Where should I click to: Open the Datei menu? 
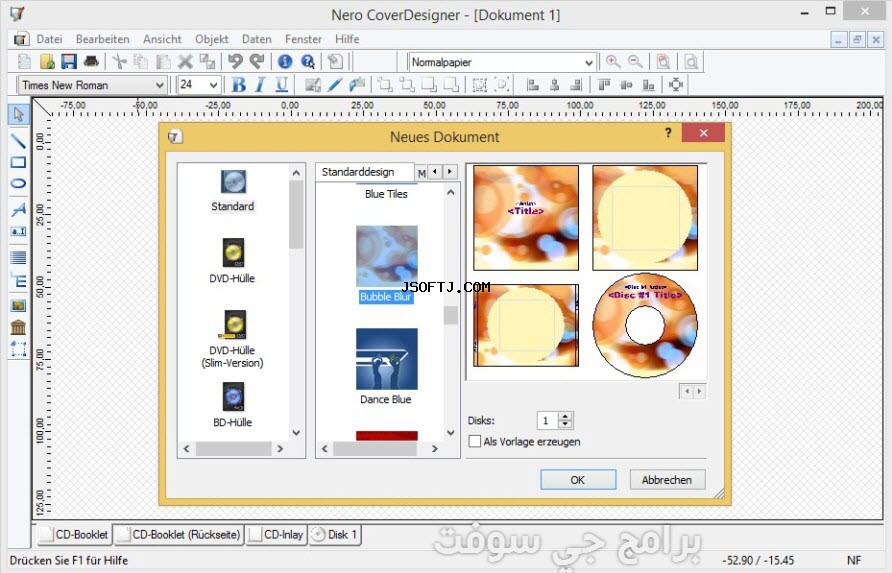49,39
